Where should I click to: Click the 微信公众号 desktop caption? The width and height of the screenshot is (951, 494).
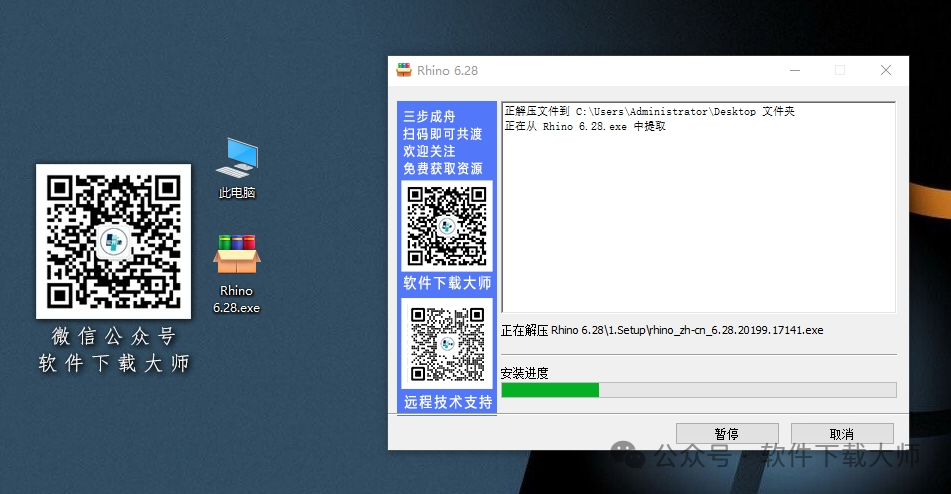[113, 336]
